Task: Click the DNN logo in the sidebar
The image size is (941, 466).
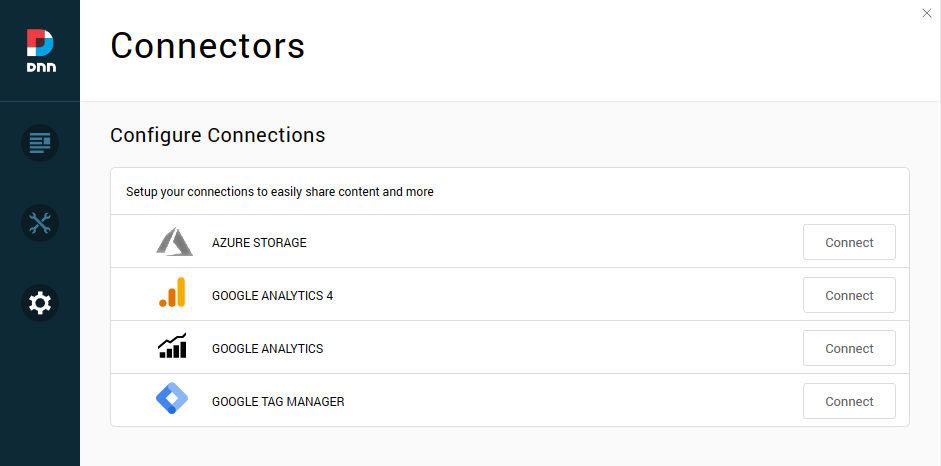Action: [40, 50]
